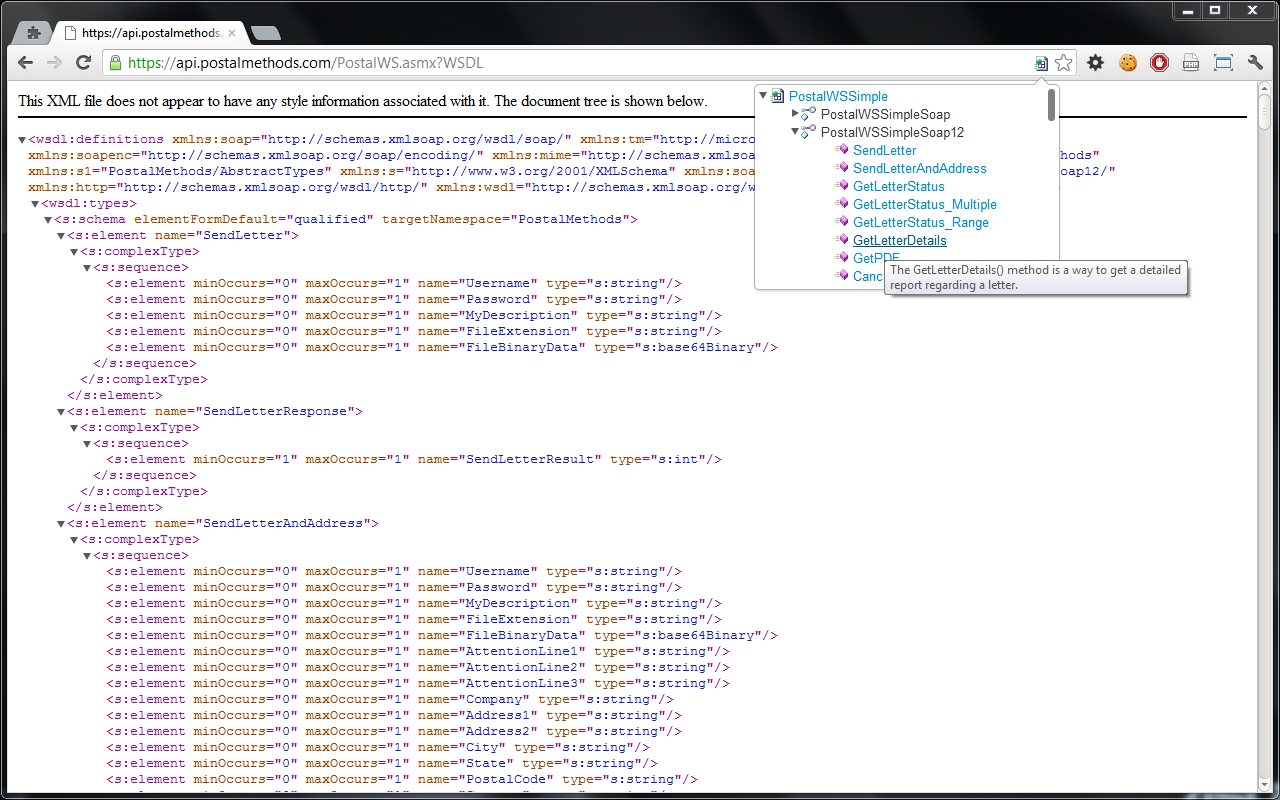Open a new tab
This screenshot has width=1280, height=800.
pos(265,33)
